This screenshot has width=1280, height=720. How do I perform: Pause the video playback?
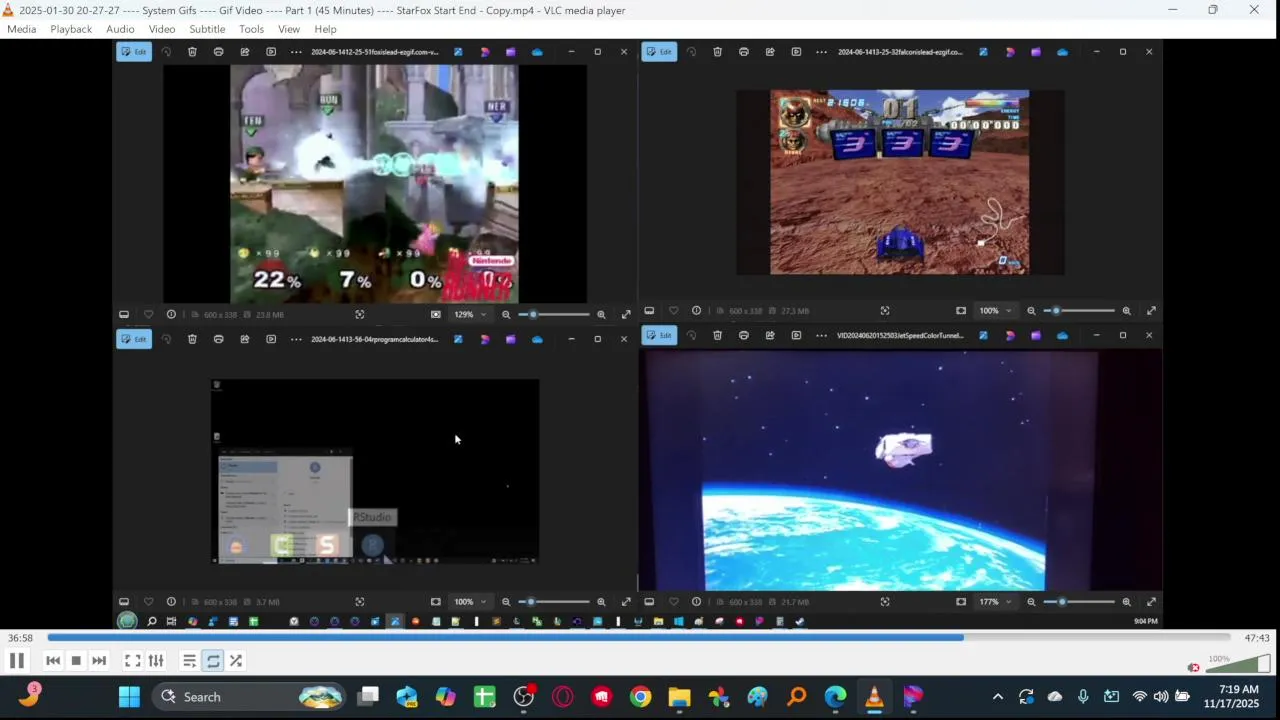17,661
